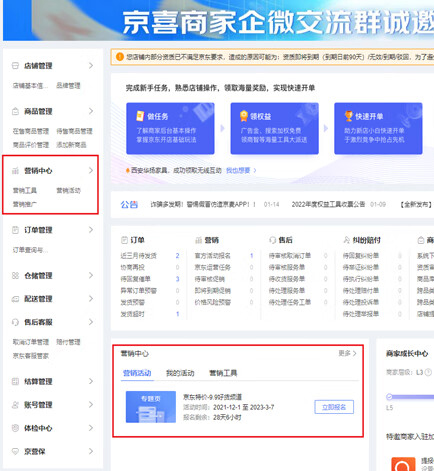Screen dimensions: 434x471
Task: Expand 营销中心 with its chevron
Action: (91, 171)
